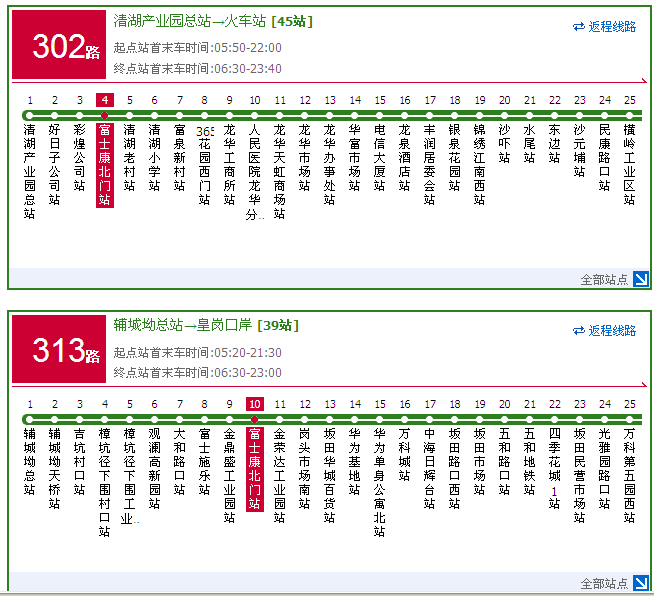Click the 返程线路 swap icon for route 302
The image size is (654, 596).
click(578, 27)
